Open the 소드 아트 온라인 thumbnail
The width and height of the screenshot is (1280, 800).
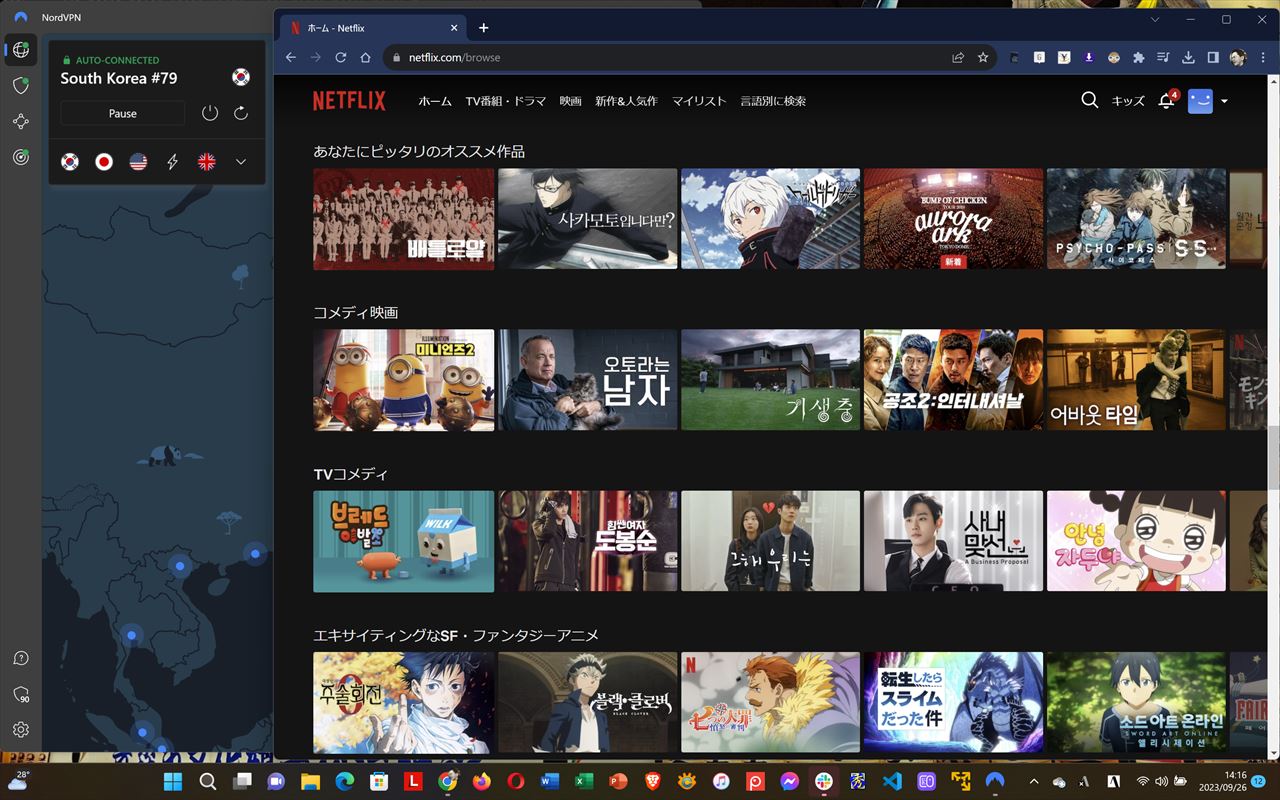click(1136, 702)
